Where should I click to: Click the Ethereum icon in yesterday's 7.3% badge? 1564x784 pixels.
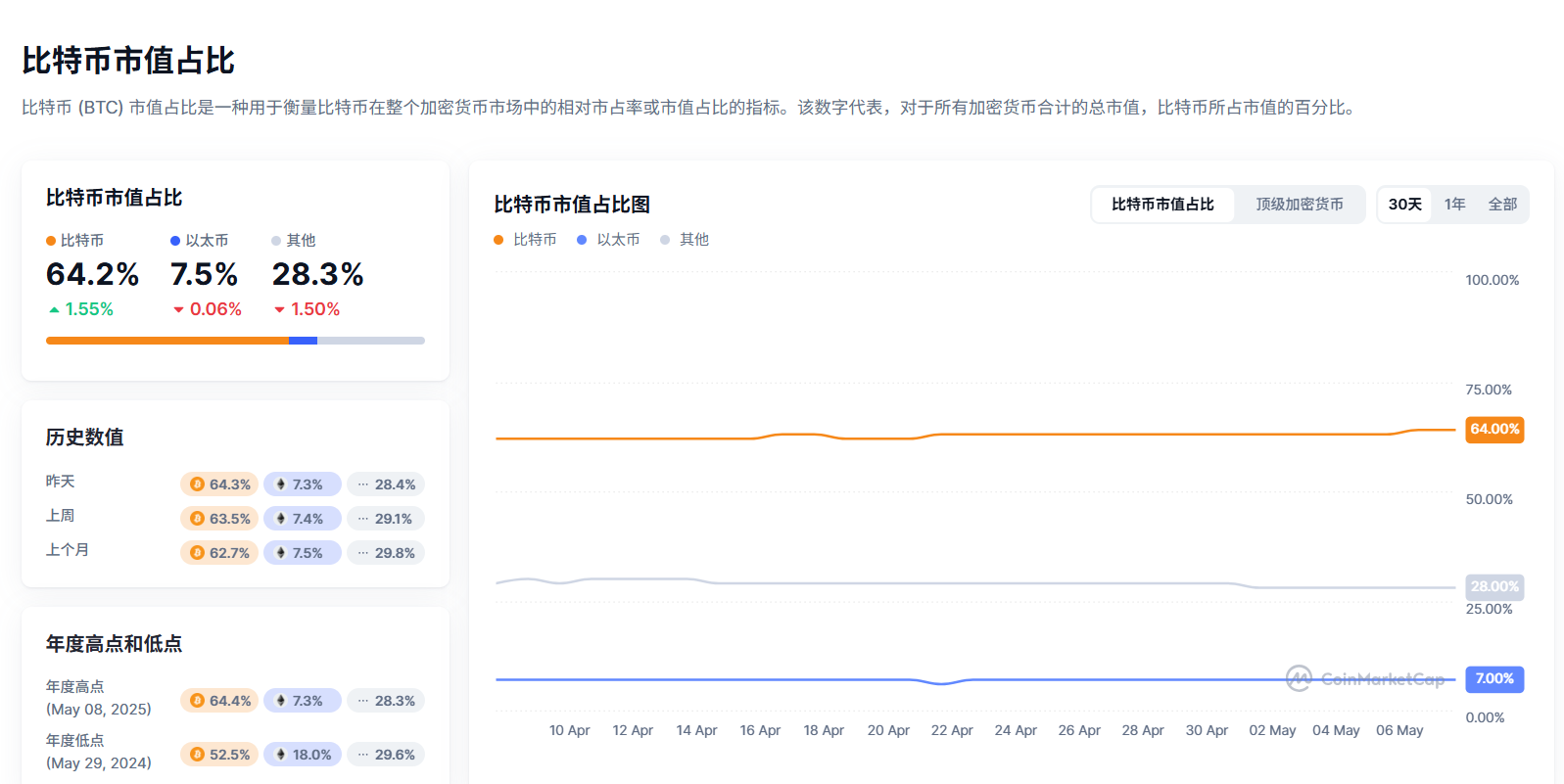[x=281, y=484]
